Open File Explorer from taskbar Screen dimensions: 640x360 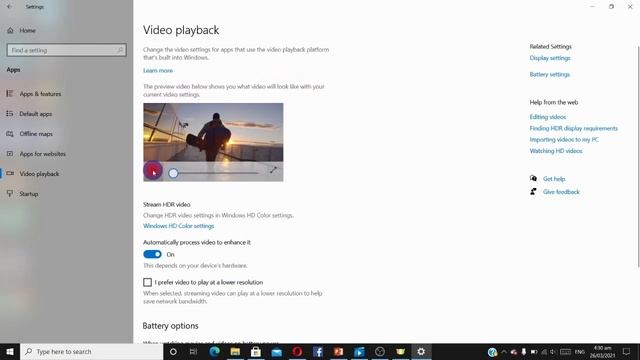[235, 351]
